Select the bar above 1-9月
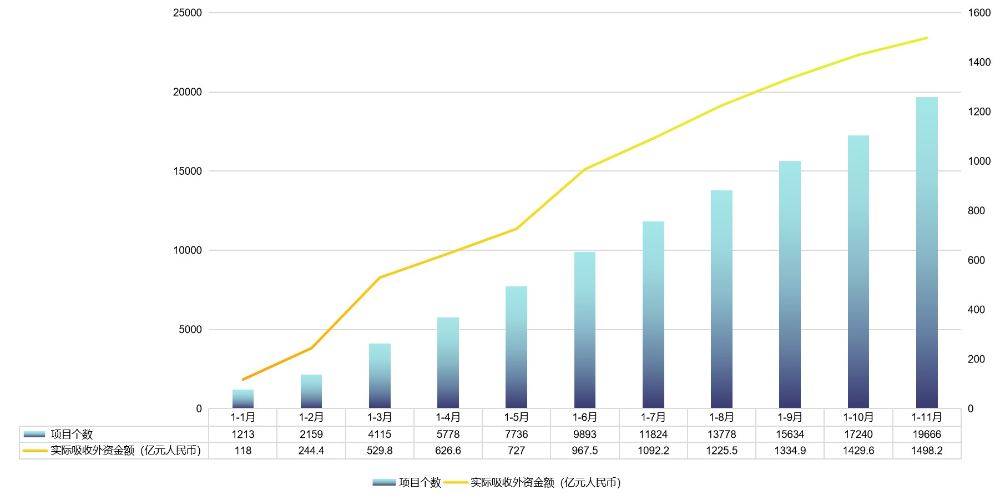 coord(790,284)
